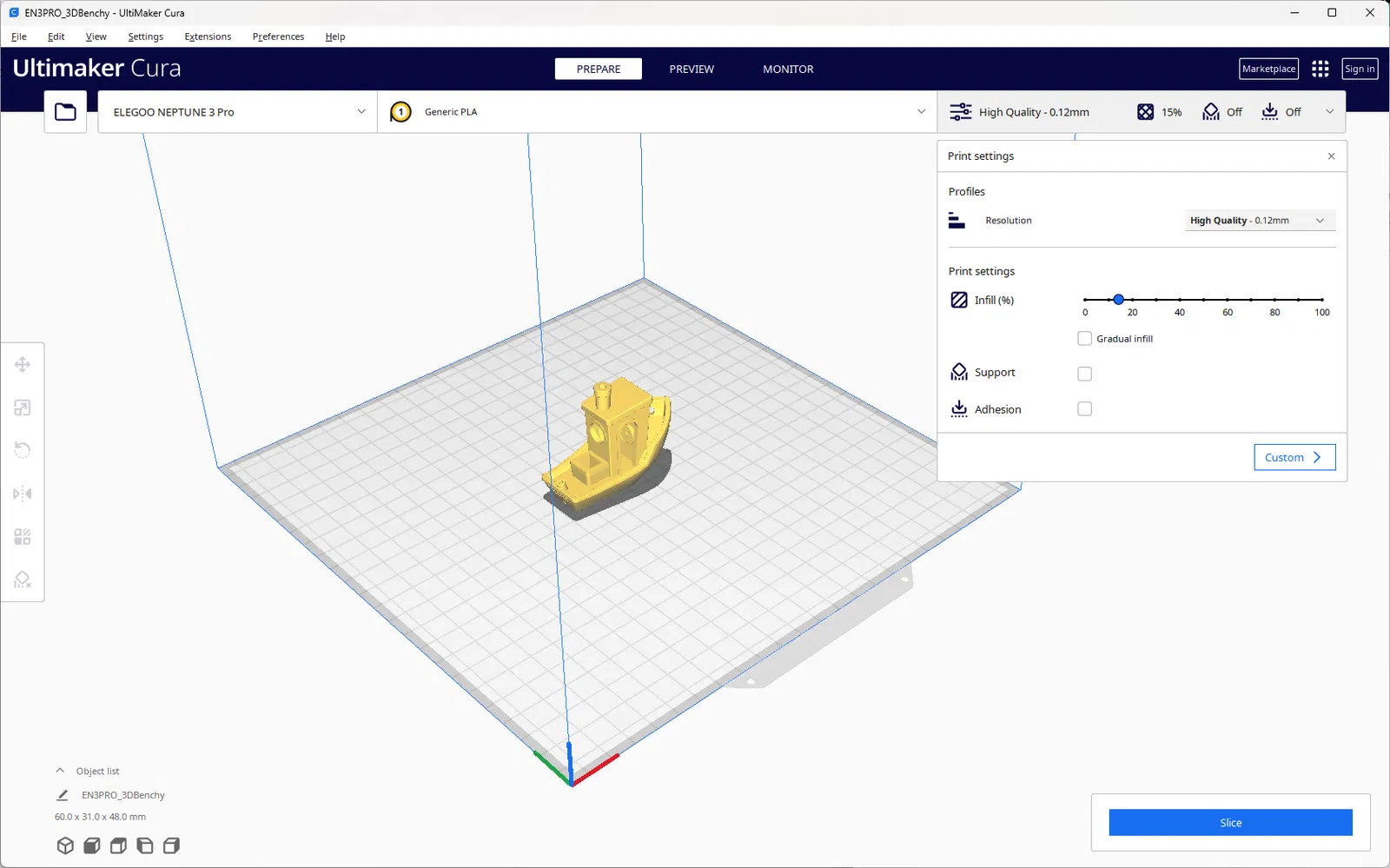The width and height of the screenshot is (1390, 868).
Task: Open the File menu
Action: pos(19,36)
